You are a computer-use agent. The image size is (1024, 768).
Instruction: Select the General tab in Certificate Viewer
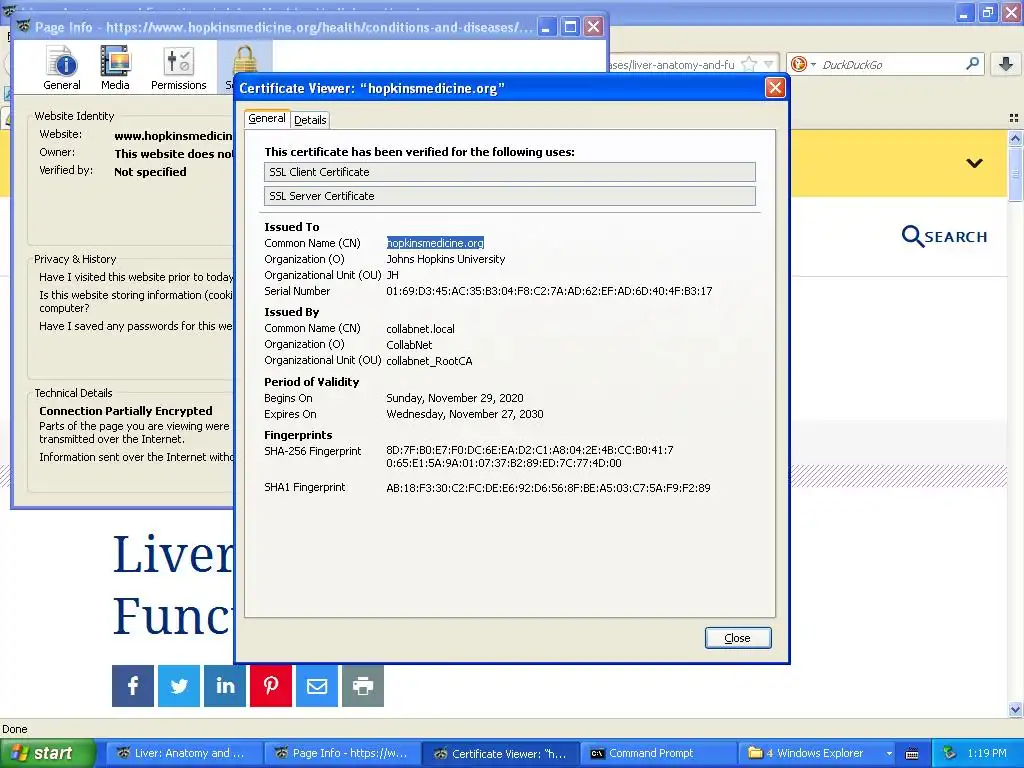[x=266, y=119]
